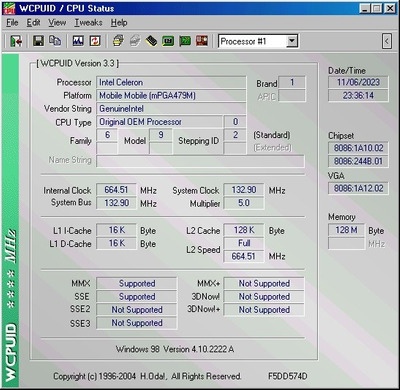Click the Multiplier value 5.0
400x390 pixels.
(x=244, y=203)
